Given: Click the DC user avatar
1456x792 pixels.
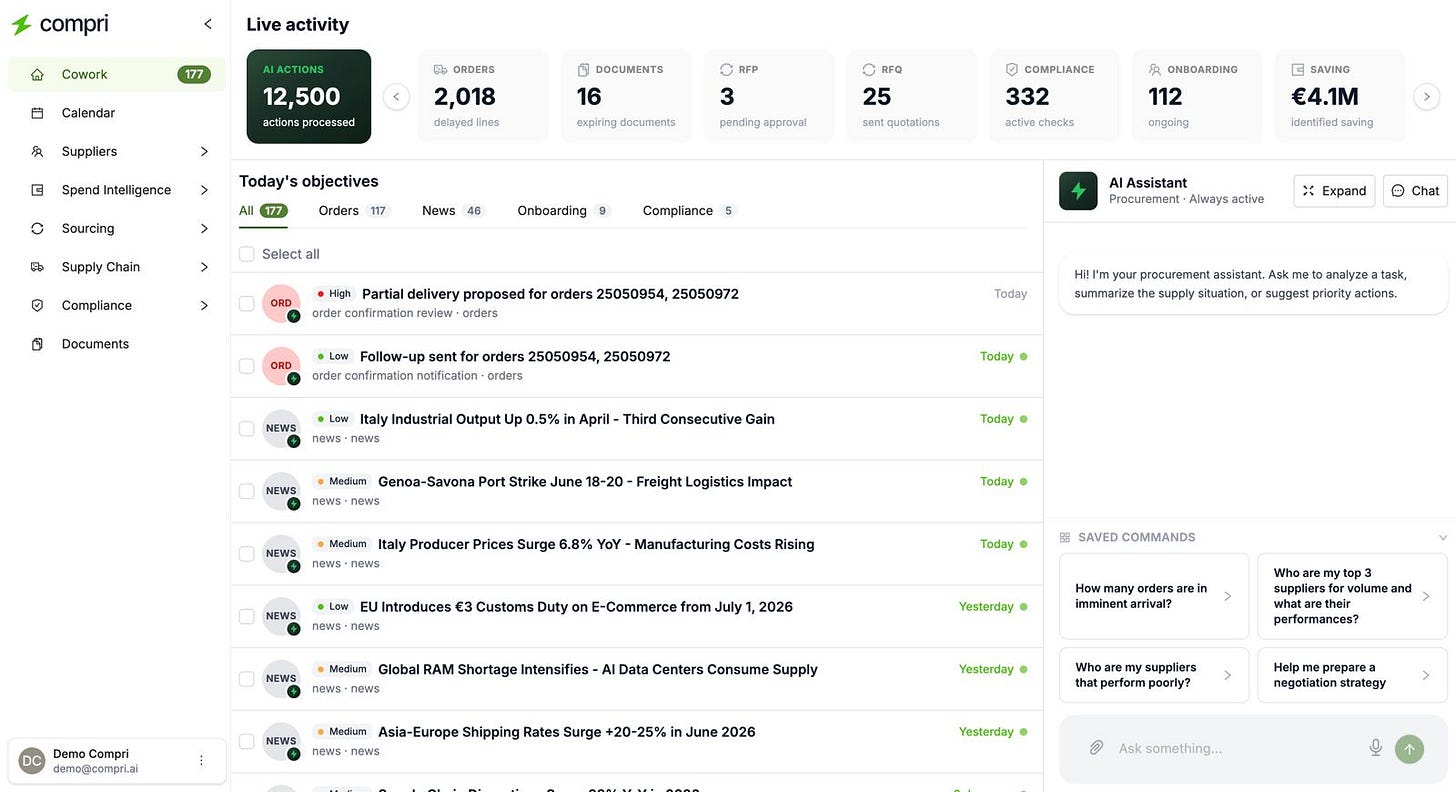Looking at the screenshot, I should click(x=32, y=761).
